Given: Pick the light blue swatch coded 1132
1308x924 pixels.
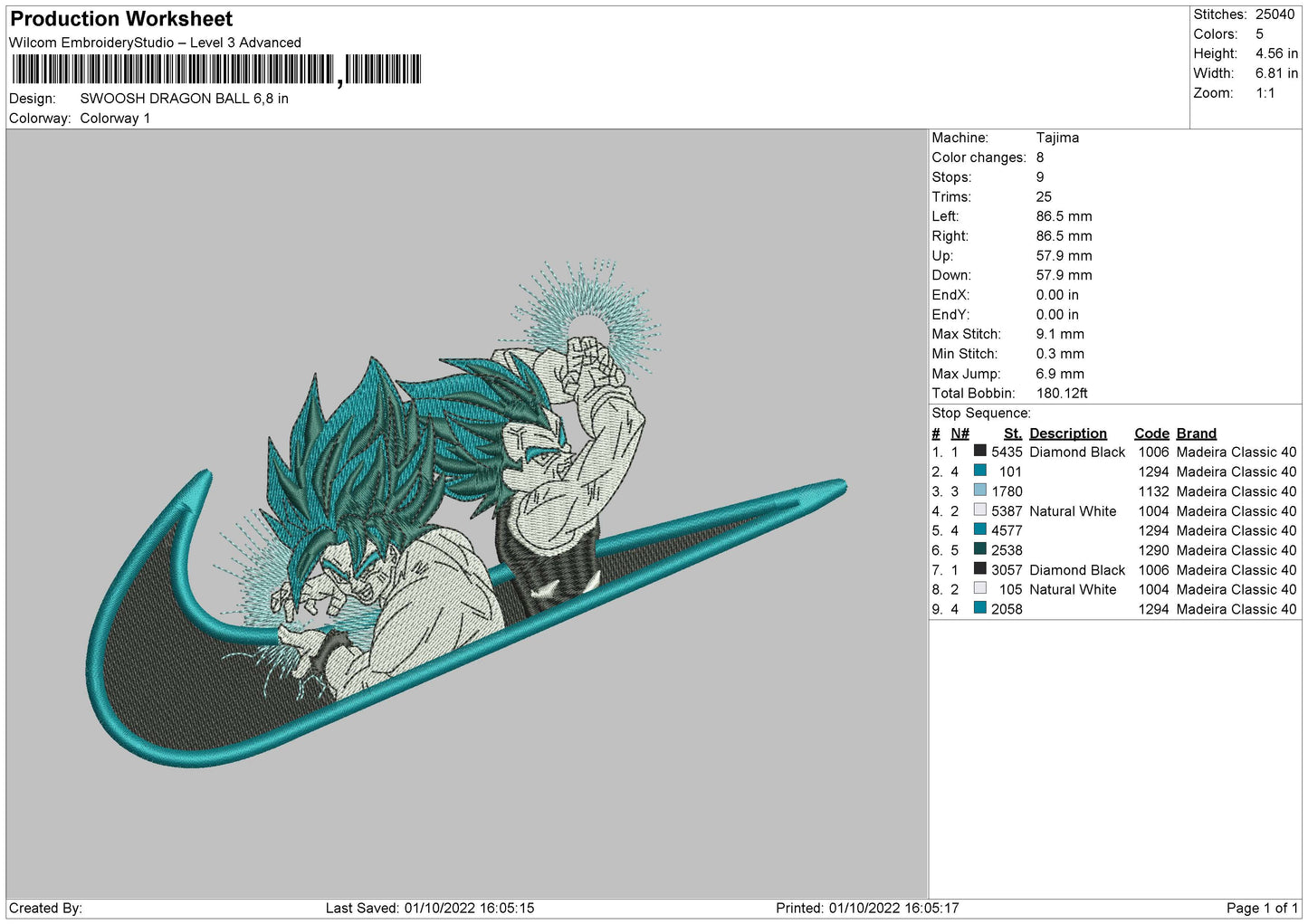Looking at the screenshot, I should pyautogui.click(x=979, y=491).
